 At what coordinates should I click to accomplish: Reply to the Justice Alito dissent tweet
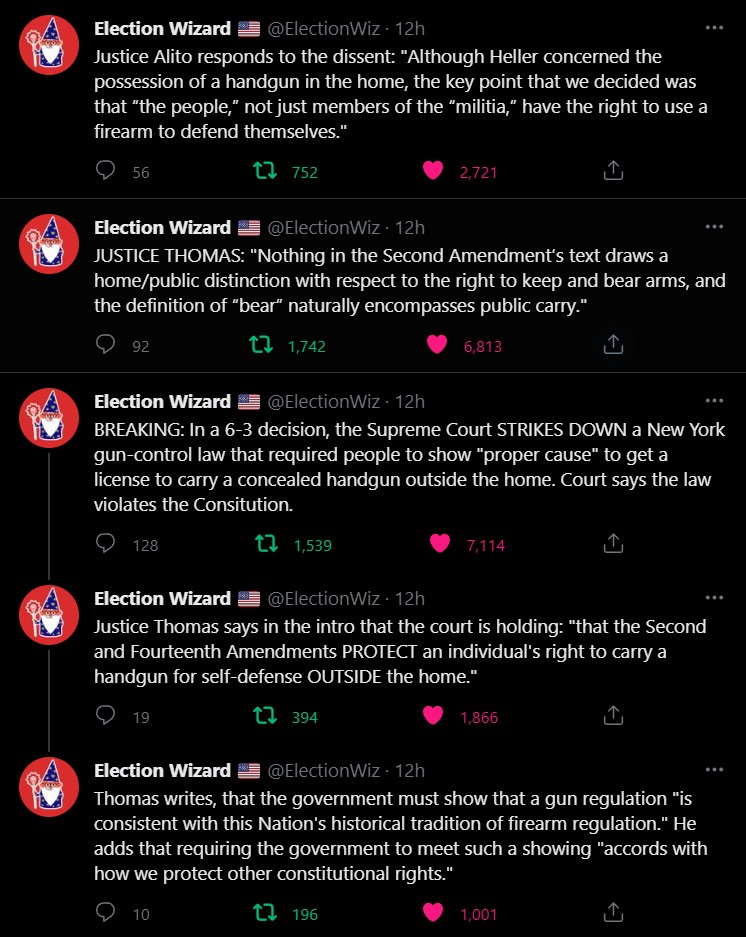click(106, 171)
